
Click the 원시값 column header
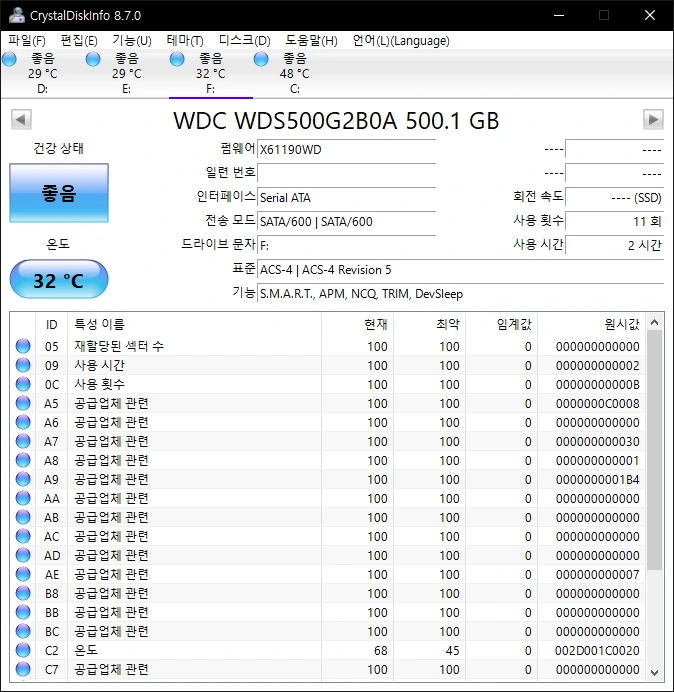click(x=591, y=324)
